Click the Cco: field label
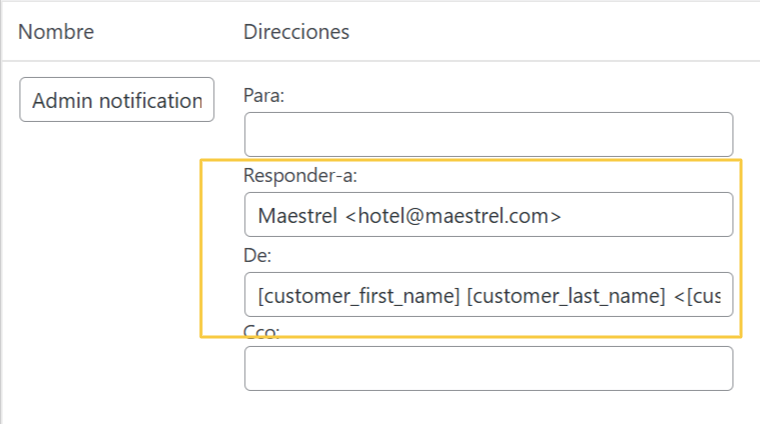The image size is (760, 424). (x=261, y=331)
